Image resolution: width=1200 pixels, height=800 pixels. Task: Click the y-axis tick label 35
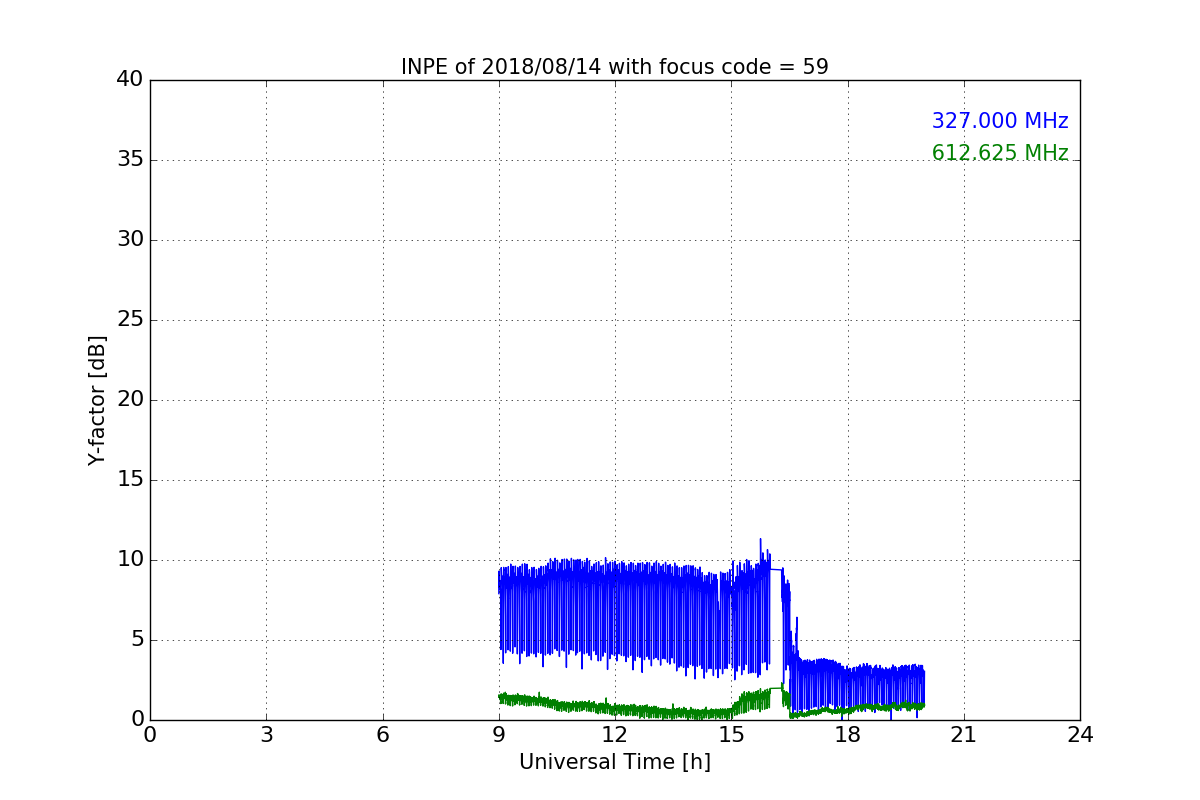click(x=130, y=160)
